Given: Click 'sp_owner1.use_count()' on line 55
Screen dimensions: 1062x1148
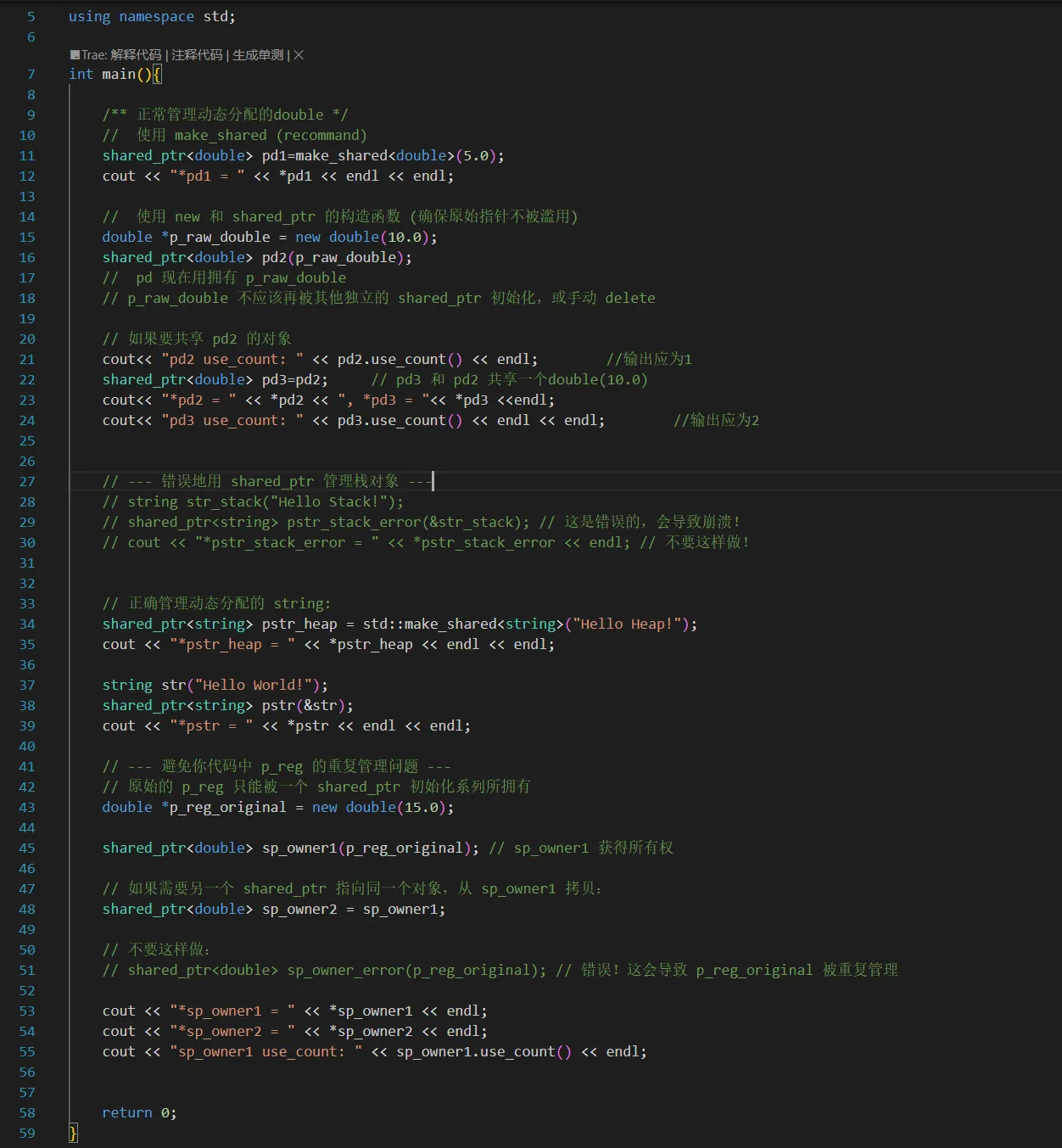Looking at the screenshot, I should pos(483,1052).
